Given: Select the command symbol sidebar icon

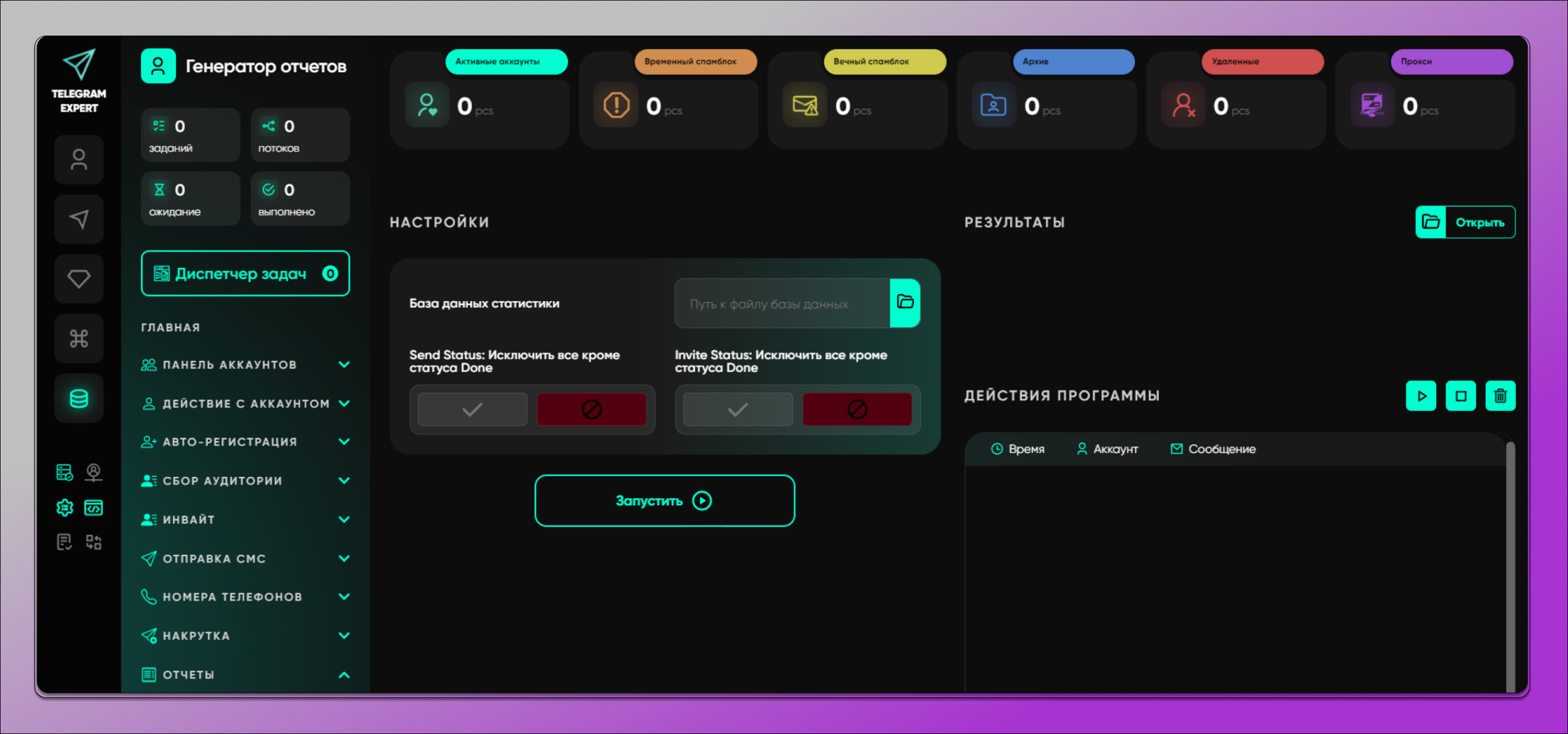Looking at the screenshot, I should coord(79,338).
